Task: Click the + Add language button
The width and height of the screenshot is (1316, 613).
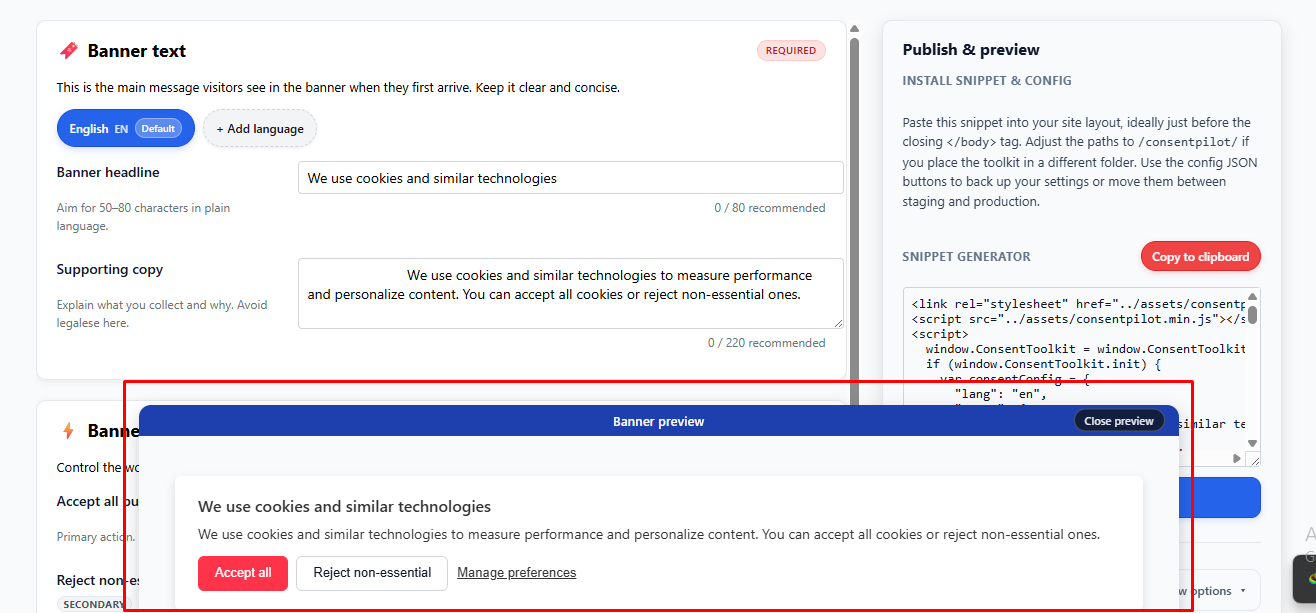Action: coord(260,128)
